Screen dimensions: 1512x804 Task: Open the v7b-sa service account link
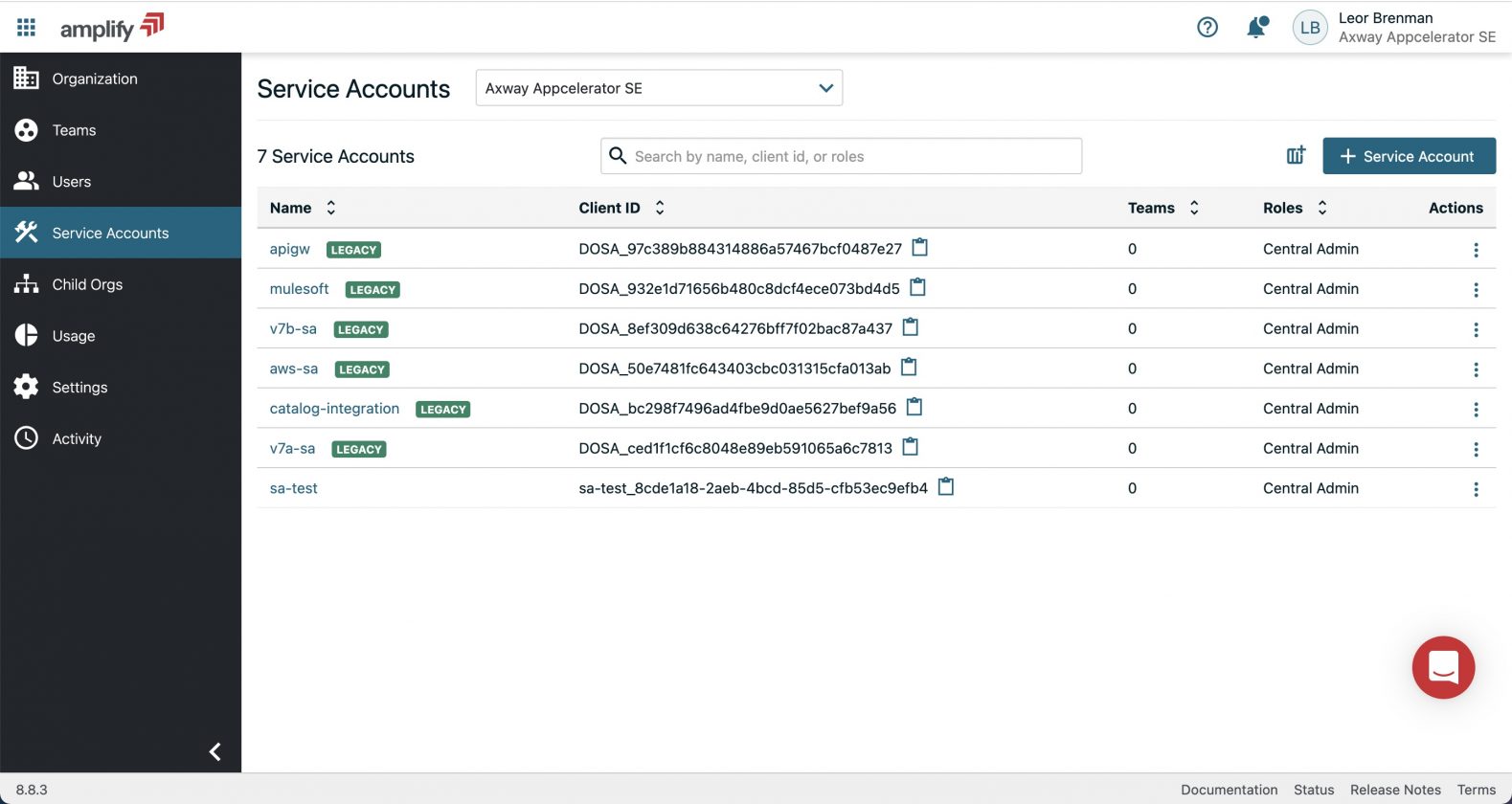click(x=293, y=328)
